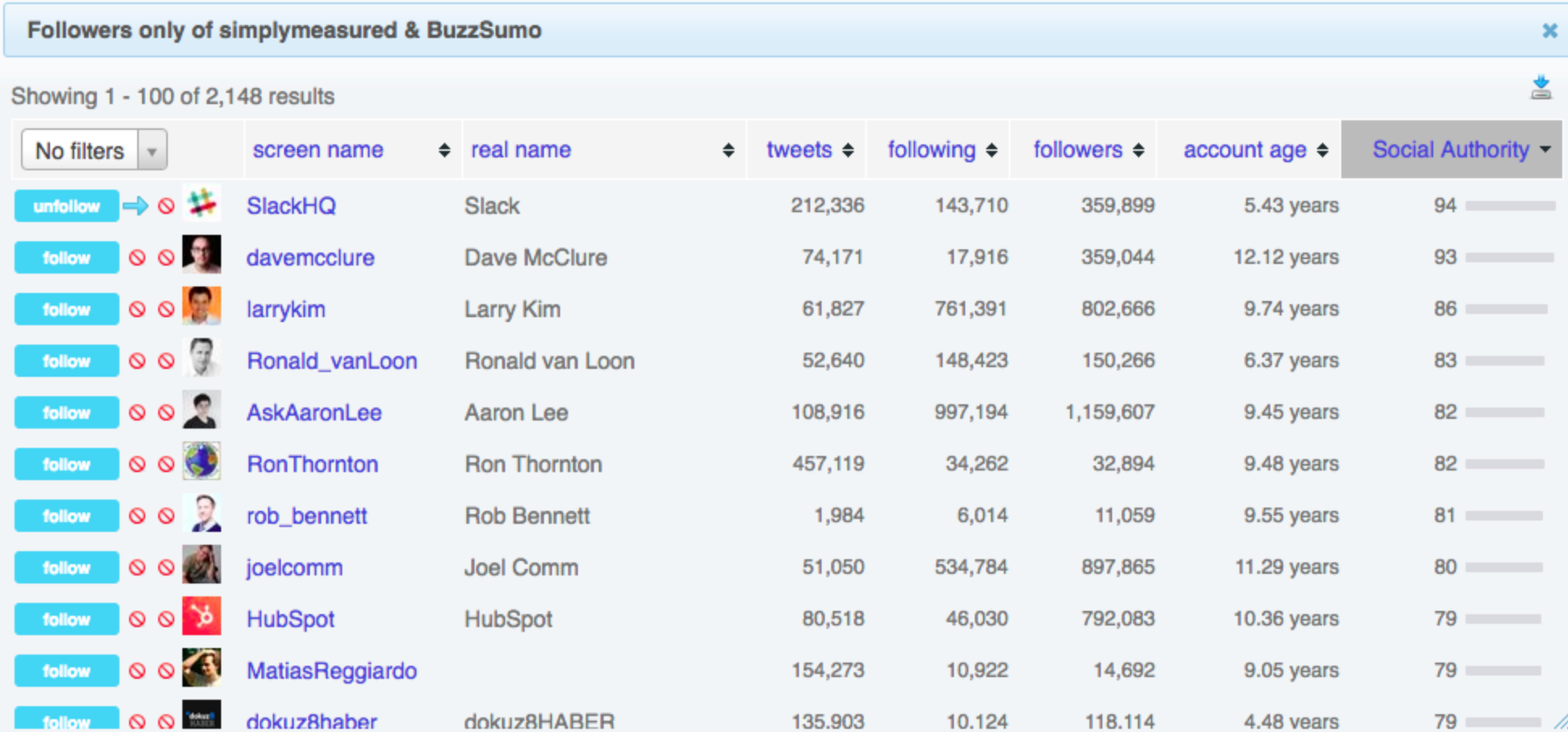1568x732 pixels.
Task: Click SlackHQ's Social Authority bar of 94
Action: pos(1510,206)
